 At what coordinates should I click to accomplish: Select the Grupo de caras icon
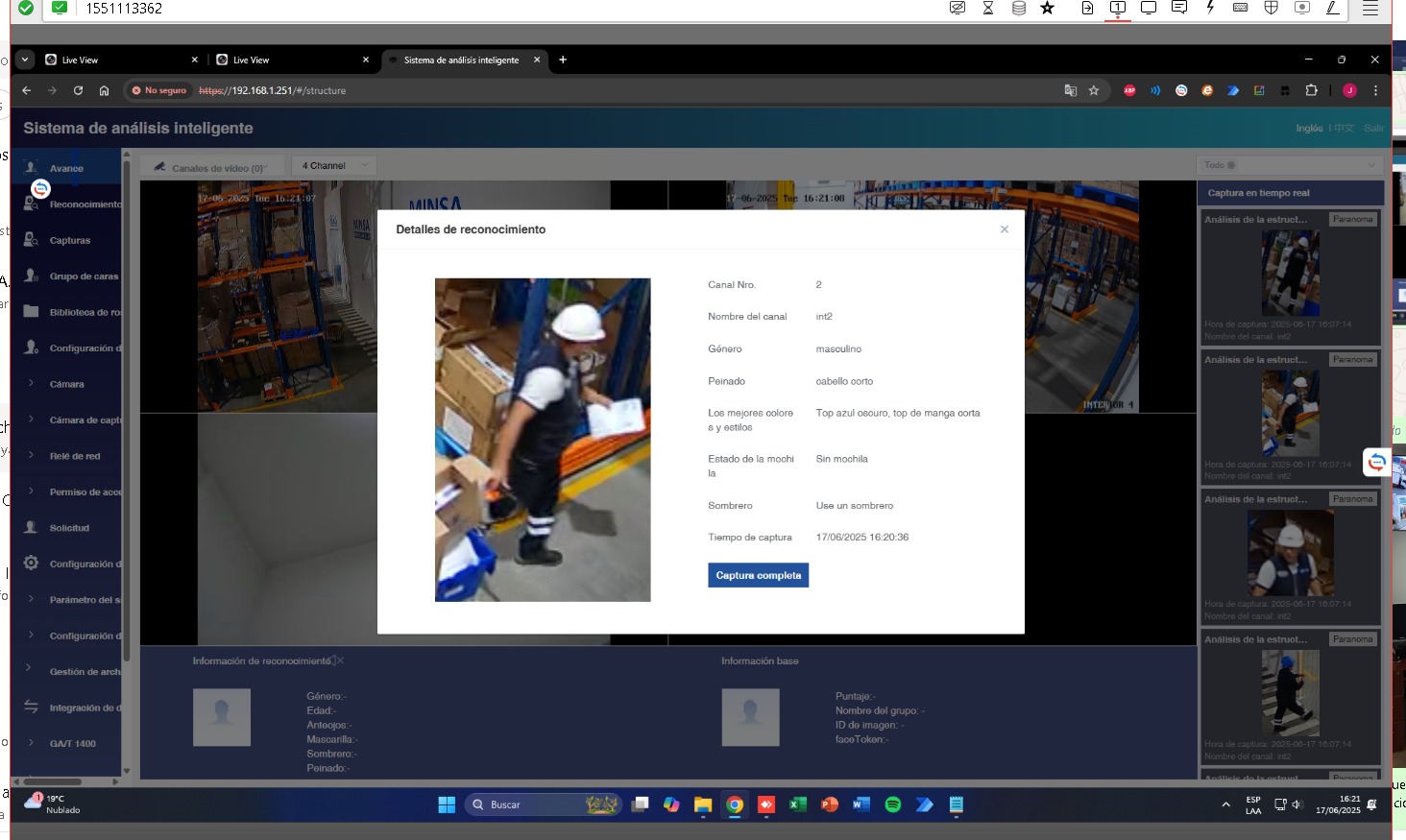pos(31,276)
